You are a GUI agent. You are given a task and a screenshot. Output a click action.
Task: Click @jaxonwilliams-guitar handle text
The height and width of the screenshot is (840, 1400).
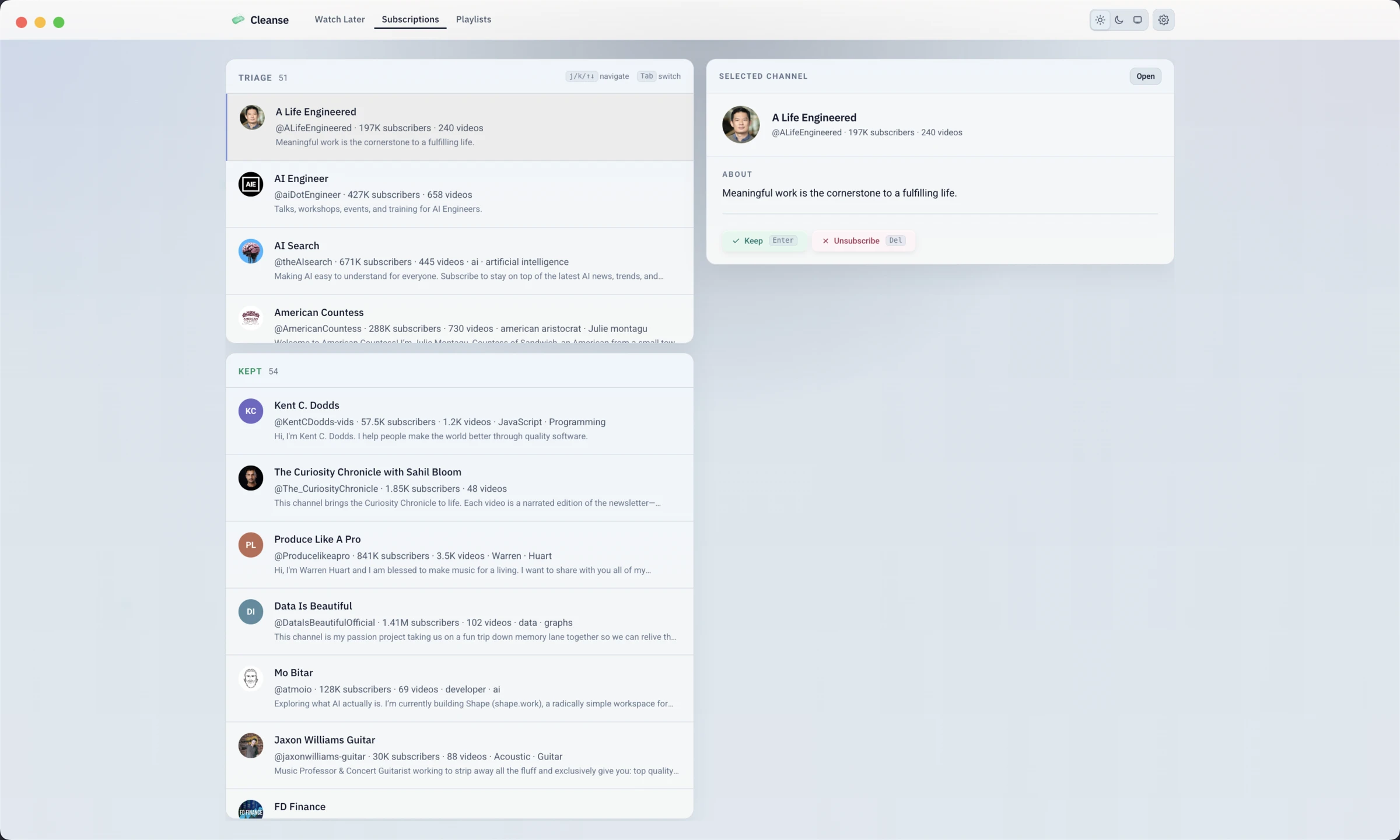coord(320,757)
